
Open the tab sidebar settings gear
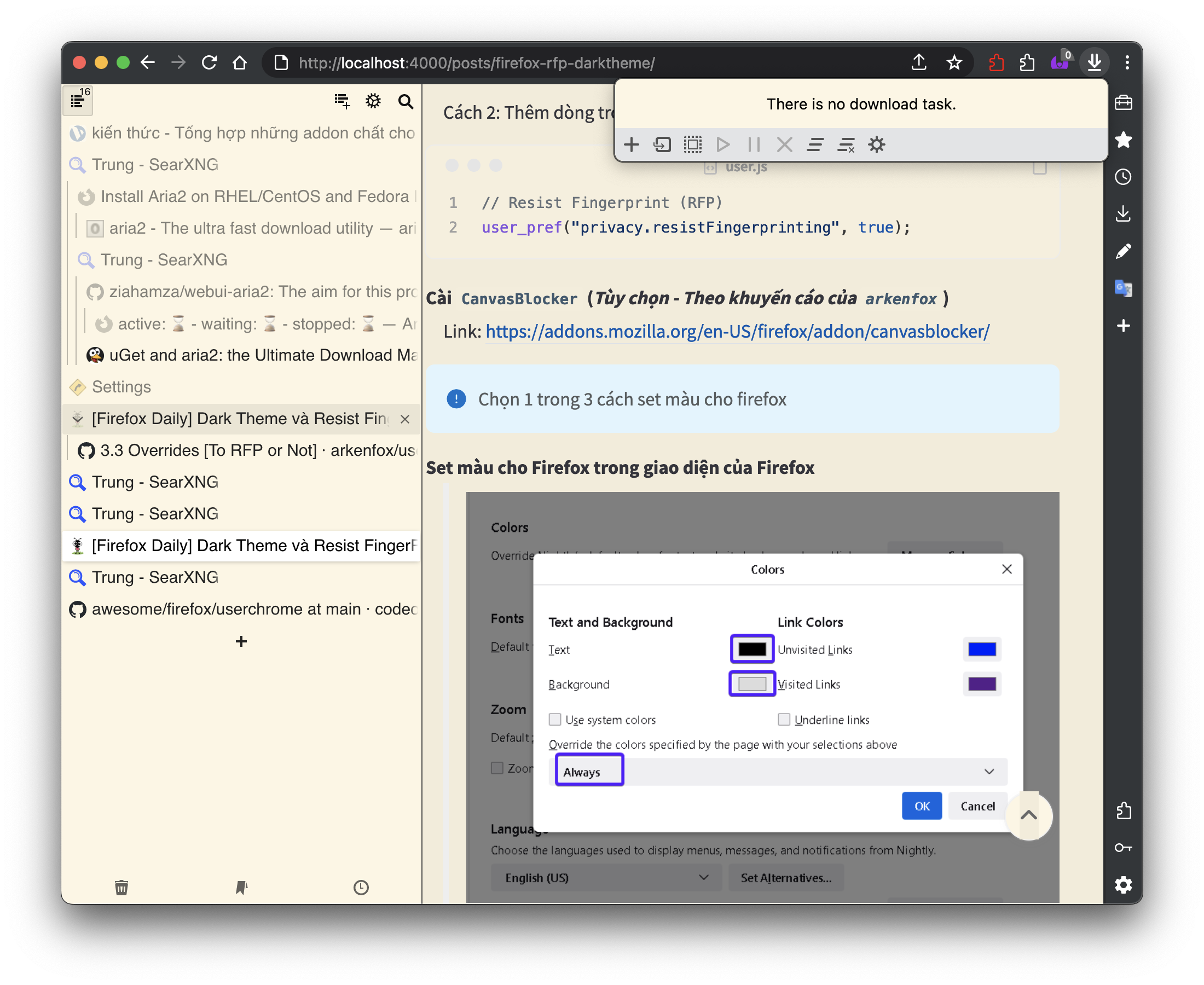373,102
